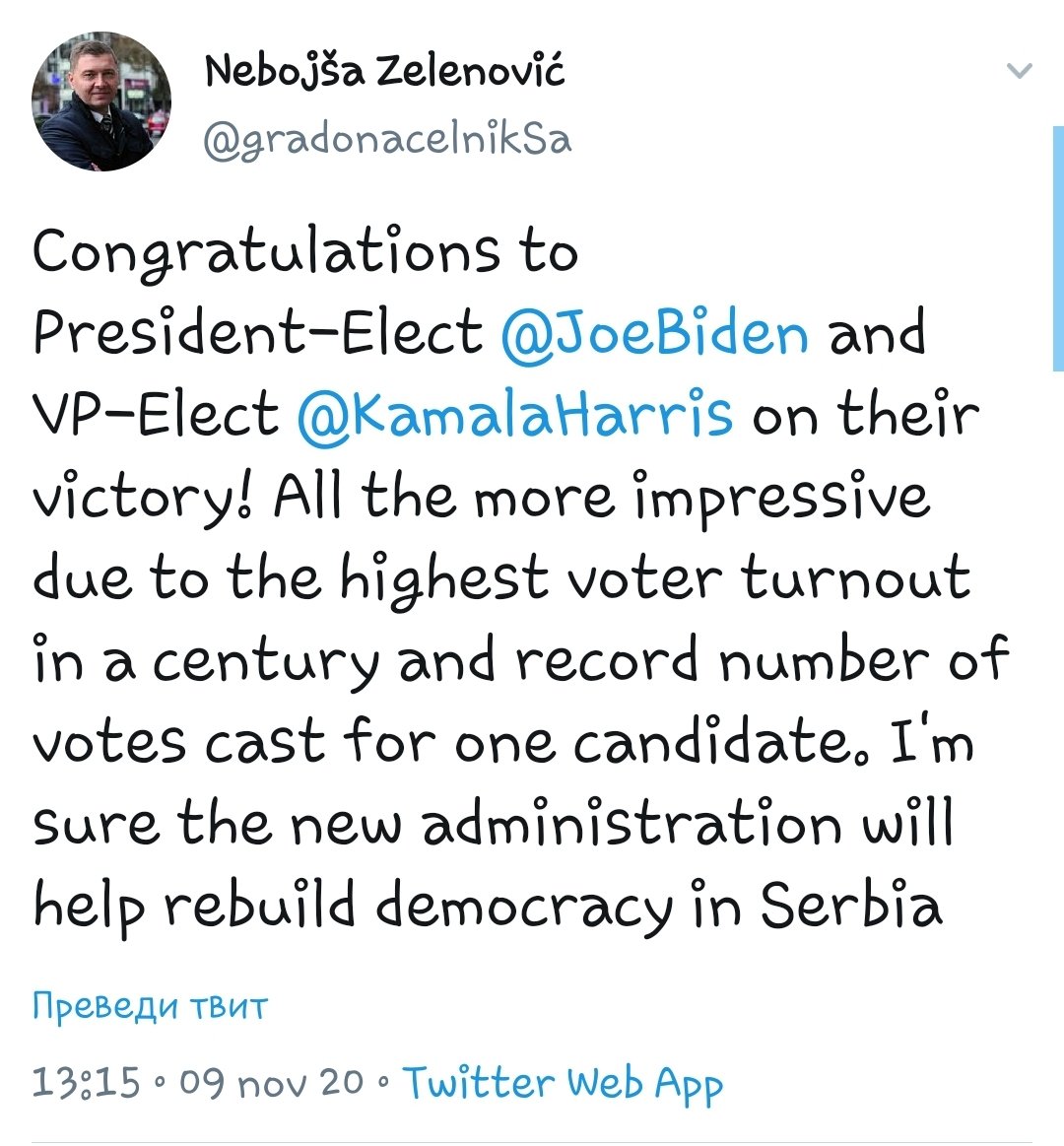Open the tweet options chevron menu

click(1019, 71)
